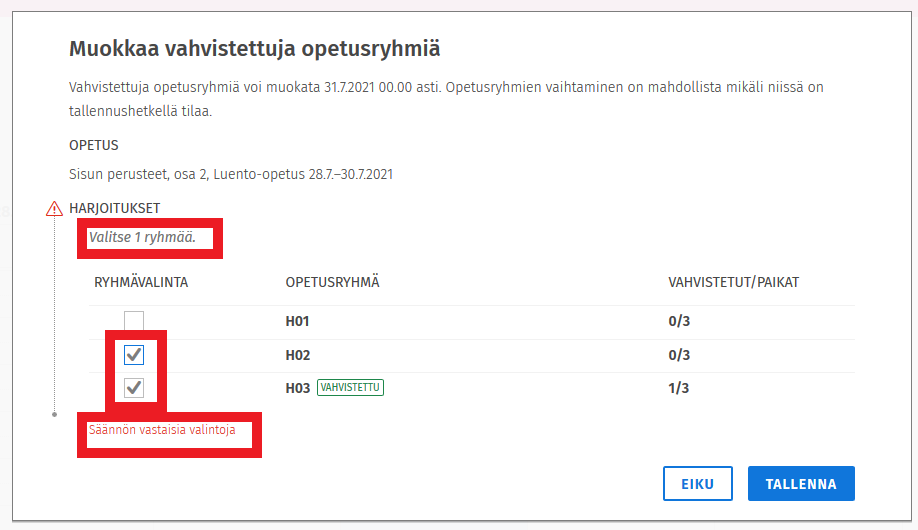Click the OPETUS section label

[94, 146]
